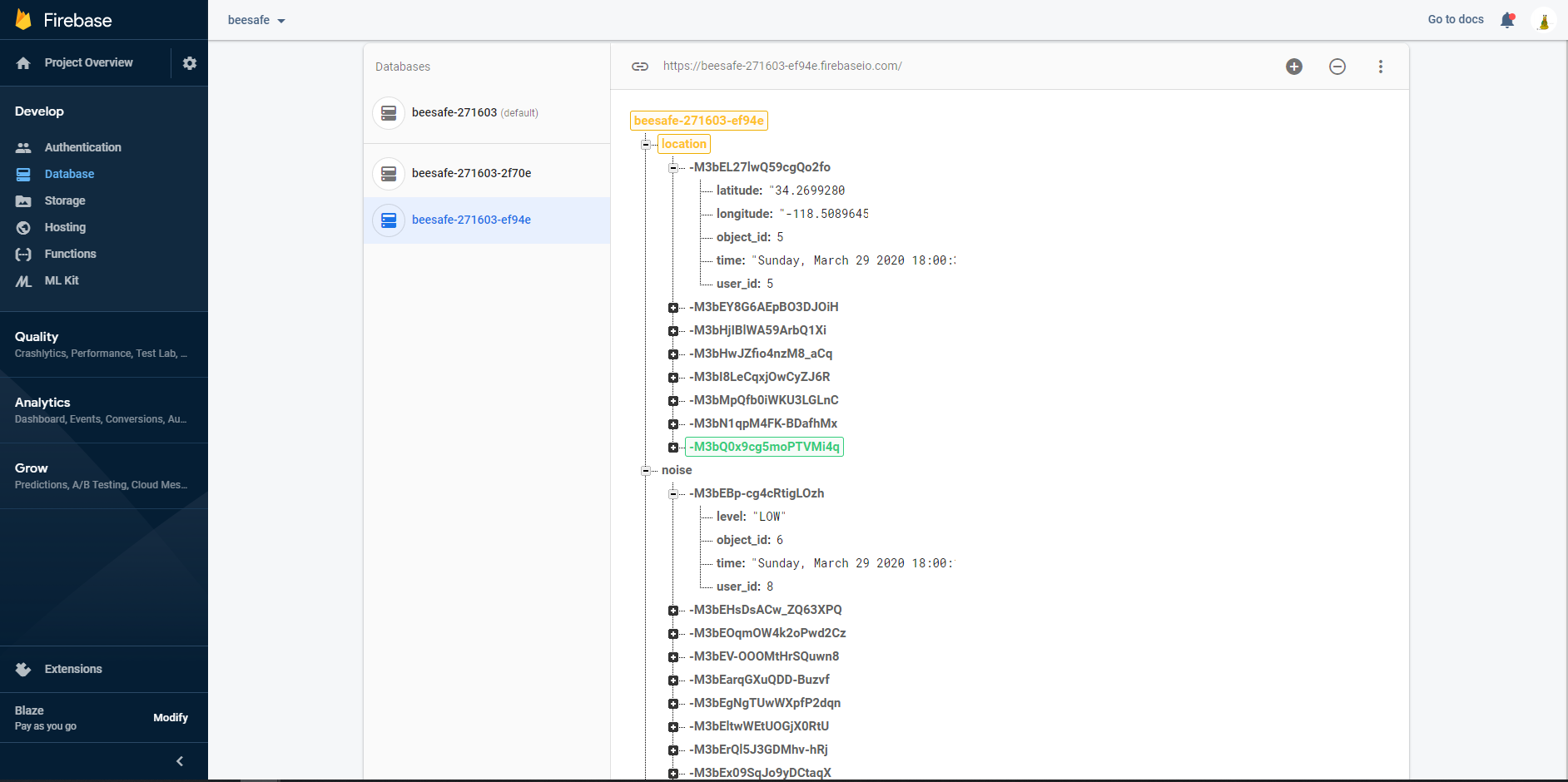Viewport: 1568px width, 782px height.
Task: Click the Firebase flame logo
Action: [23, 20]
